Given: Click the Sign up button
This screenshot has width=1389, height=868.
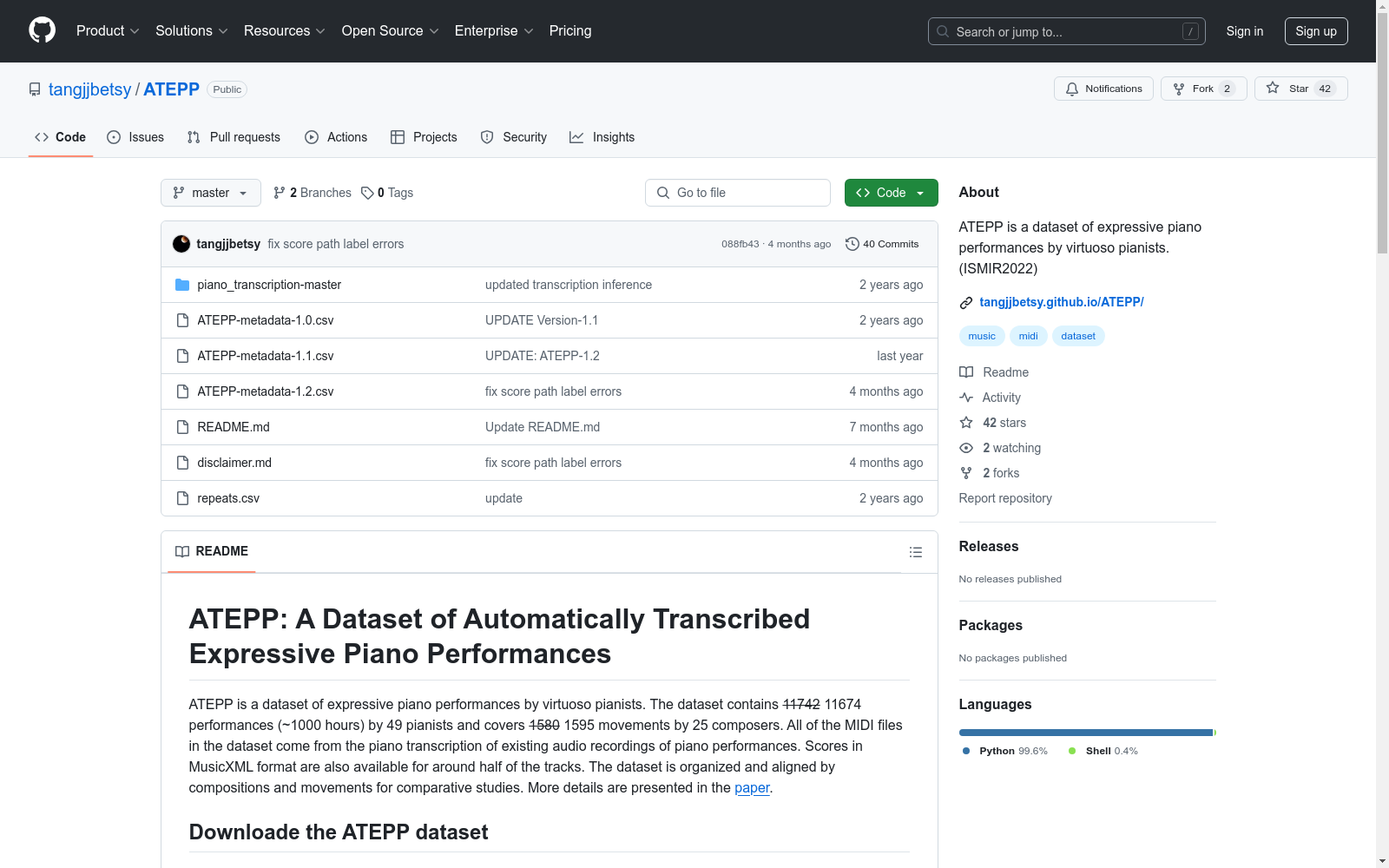Looking at the screenshot, I should [x=1316, y=31].
